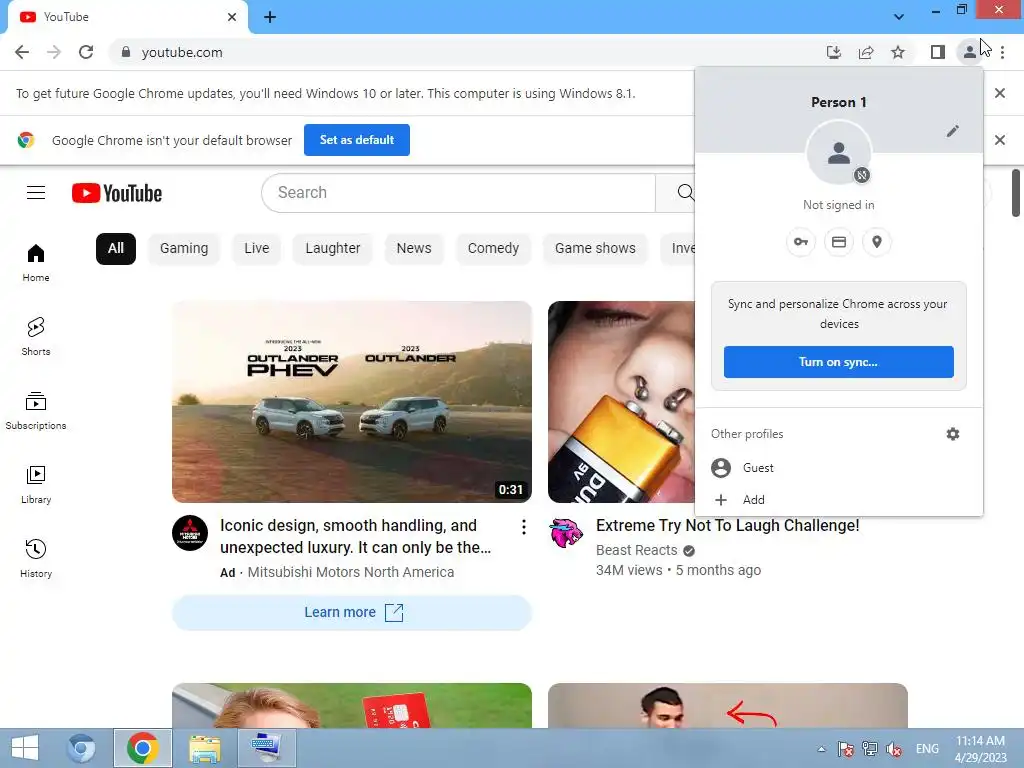The height and width of the screenshot is (768, 1024).
Task: Click the muted volume tray icon
Action: coord(894,749)
